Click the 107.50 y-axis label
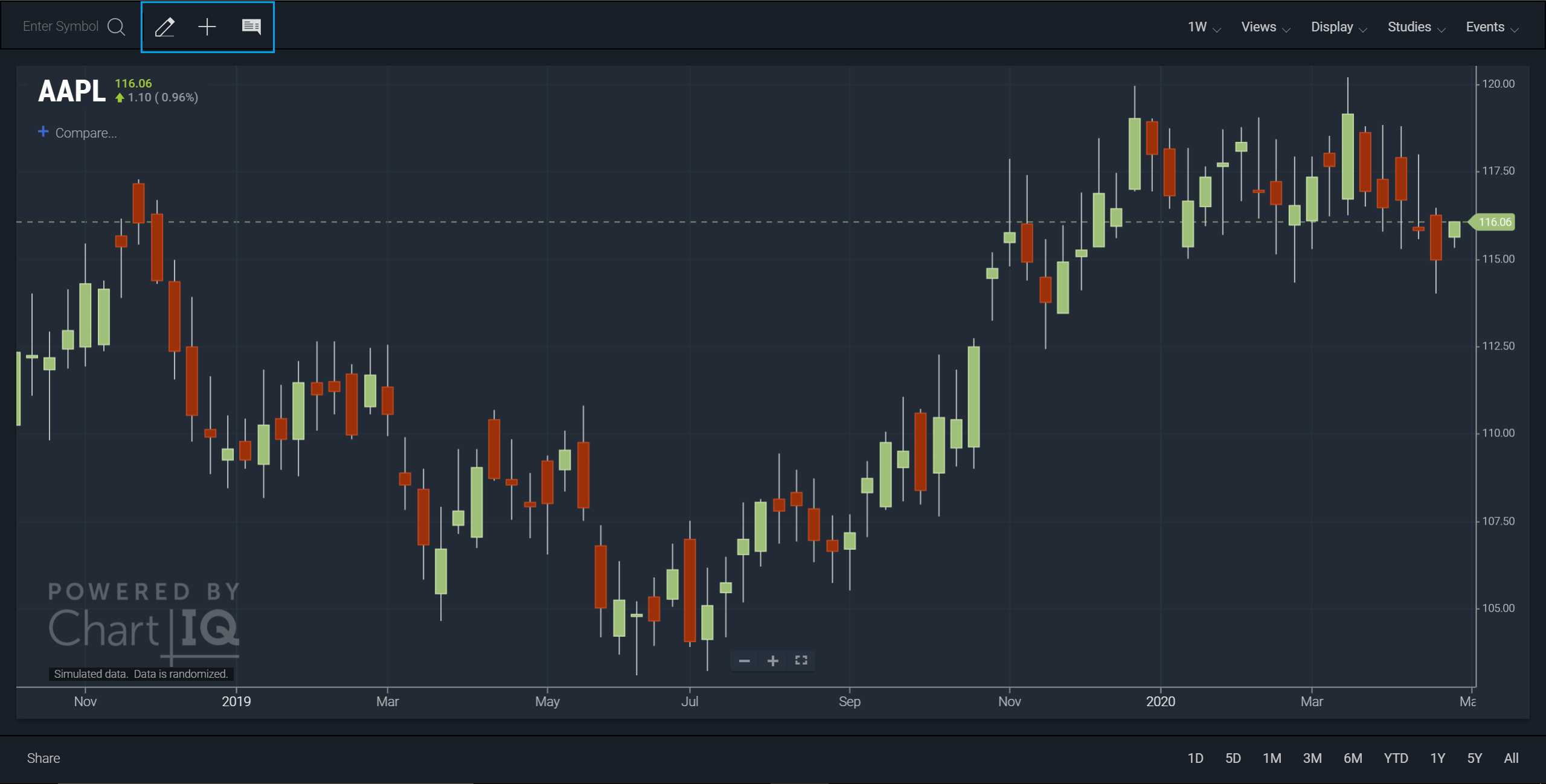 pyautogui.click(x=1498, y=521)
